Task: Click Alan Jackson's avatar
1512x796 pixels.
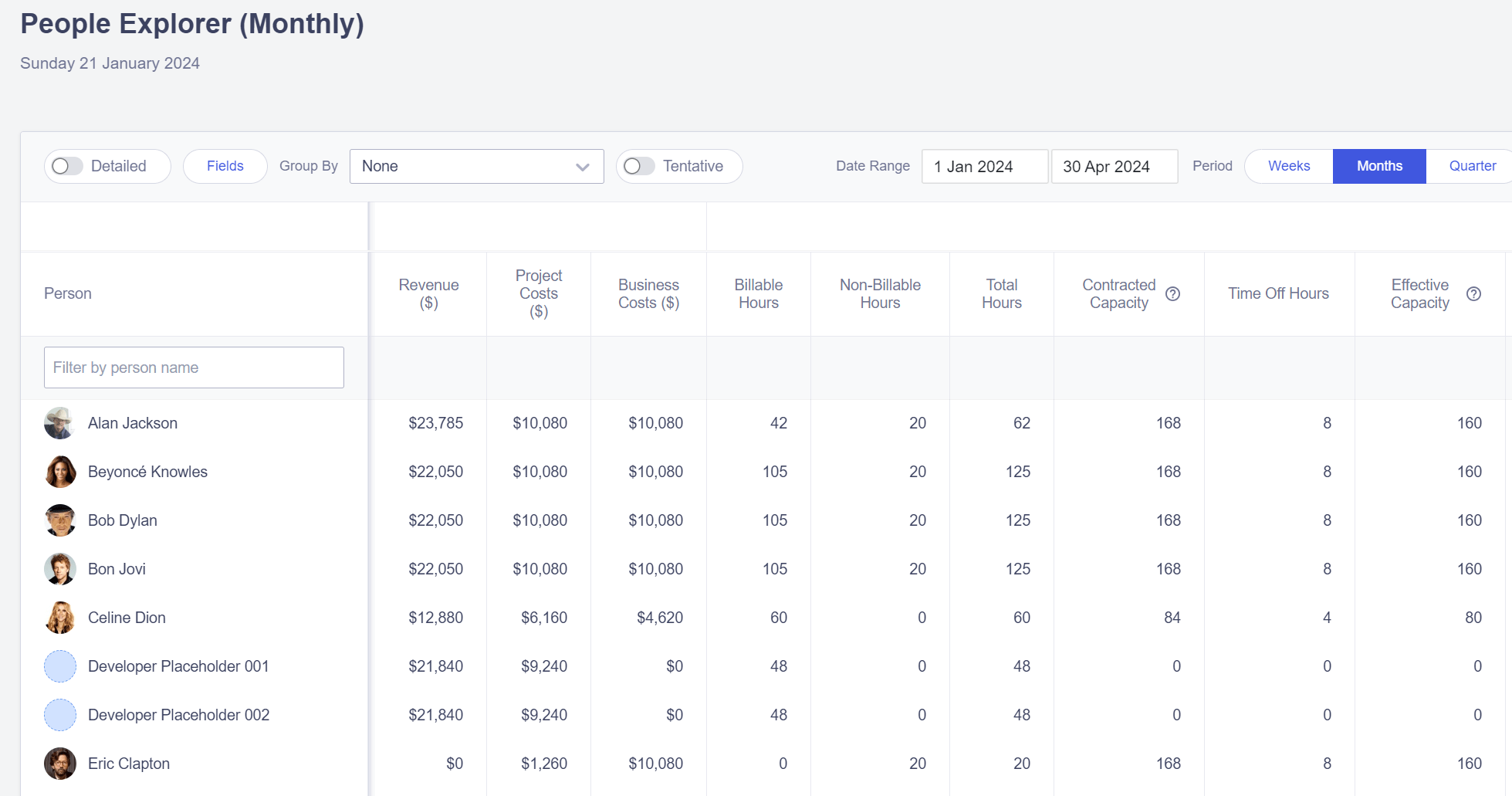Action: (x=60, y=423)
